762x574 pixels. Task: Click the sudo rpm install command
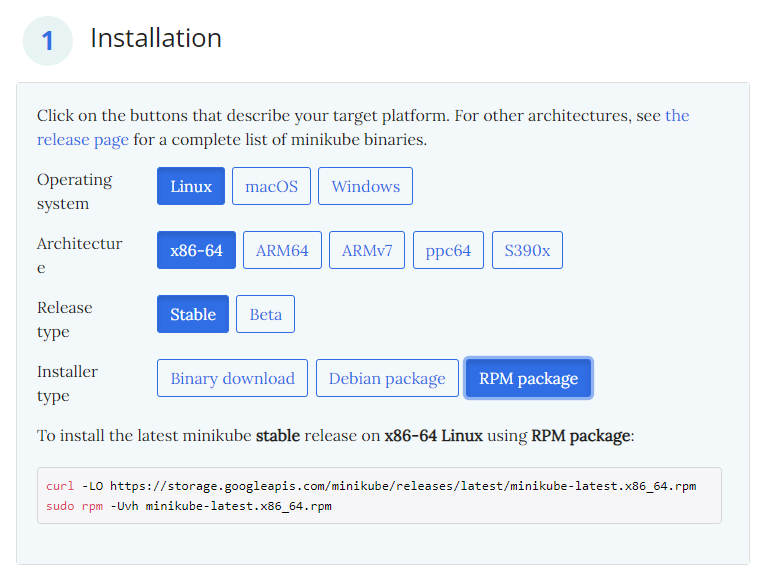pos(188,506)
